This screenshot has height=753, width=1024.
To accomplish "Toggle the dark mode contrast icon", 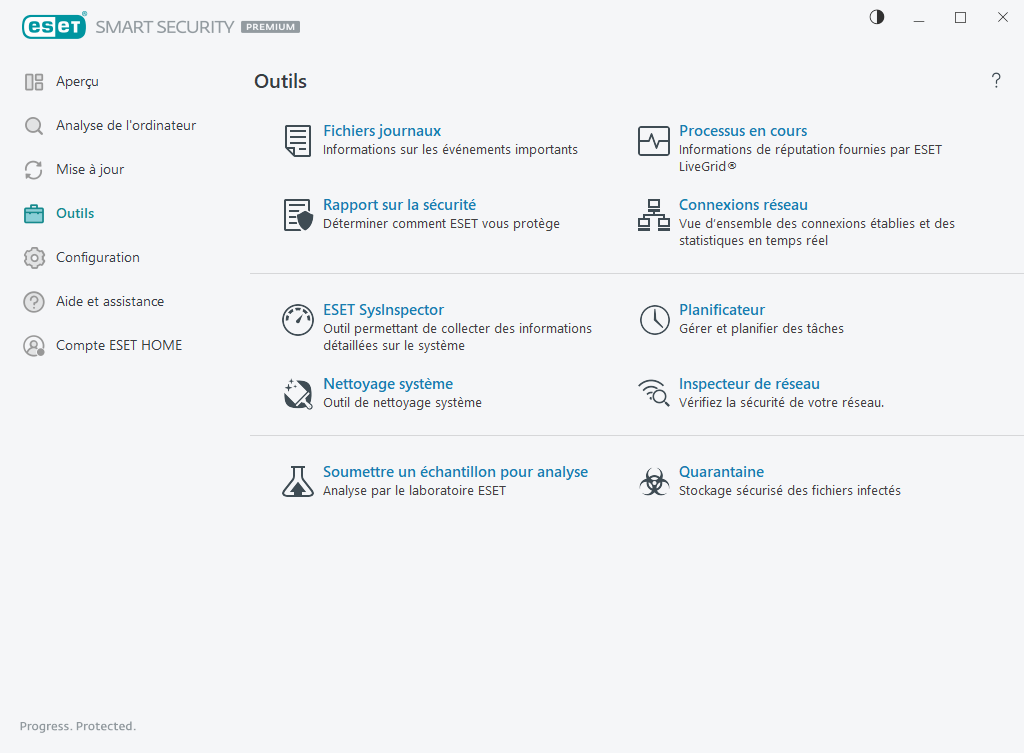I will click(x=876, y=17).
